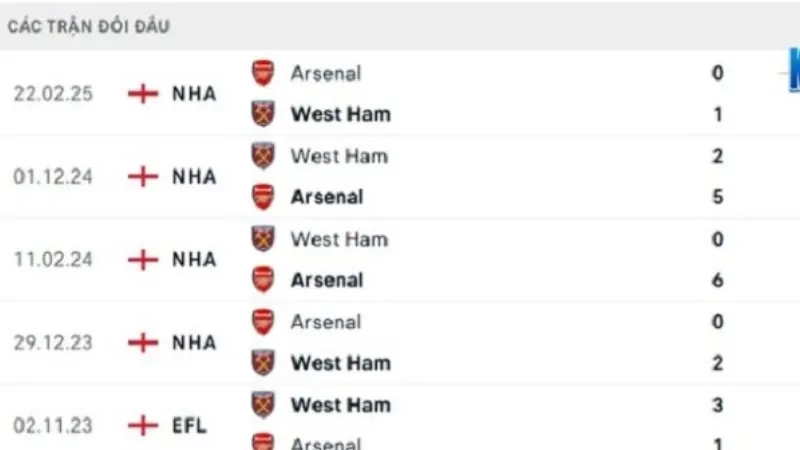The image size is (800, 450).
Task: Click West Ham crest in 02.11.23 match
Action: coord(262,405)
